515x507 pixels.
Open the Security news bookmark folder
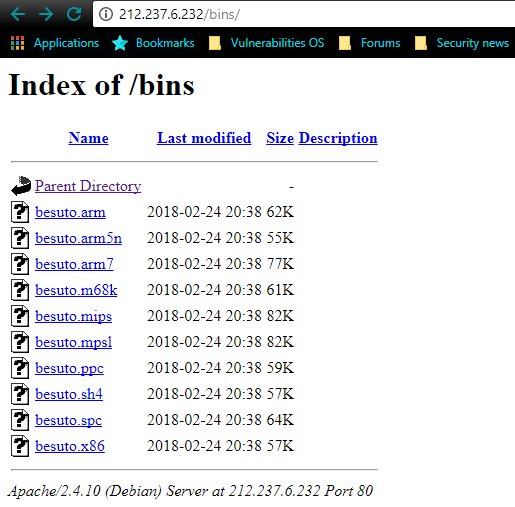473,43
